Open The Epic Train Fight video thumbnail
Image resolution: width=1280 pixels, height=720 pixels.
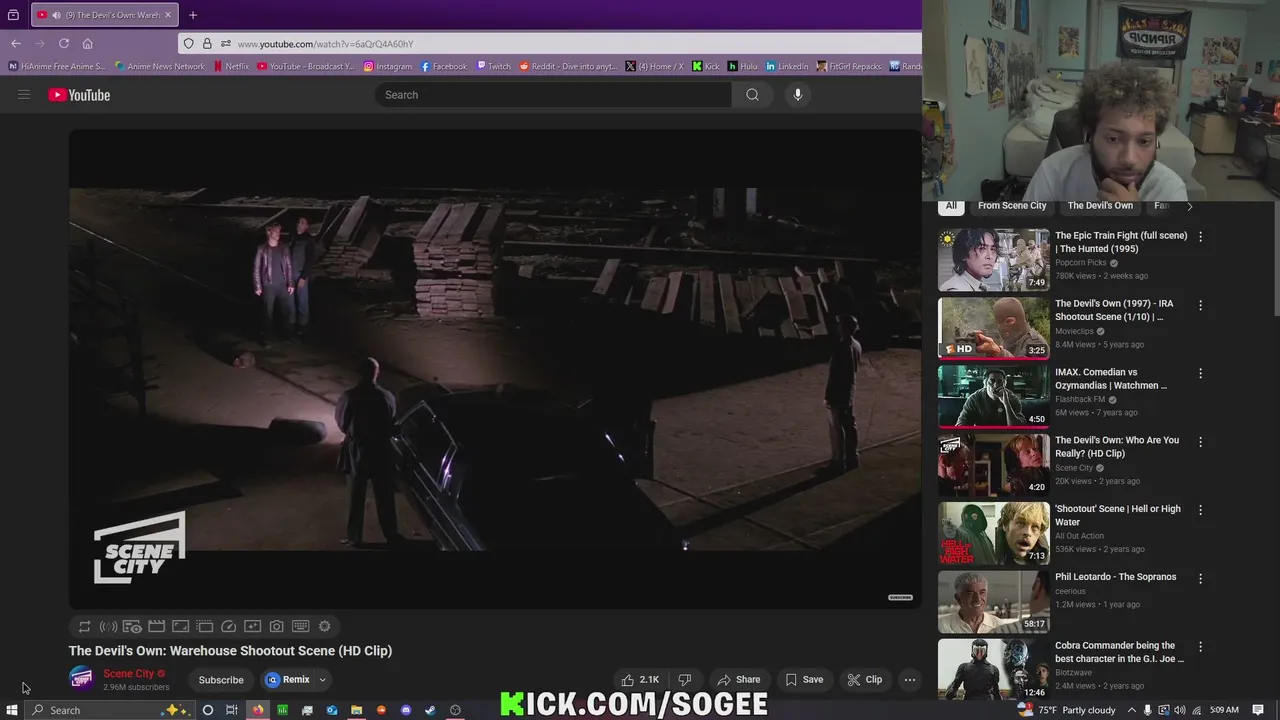[x=993, y=259]
